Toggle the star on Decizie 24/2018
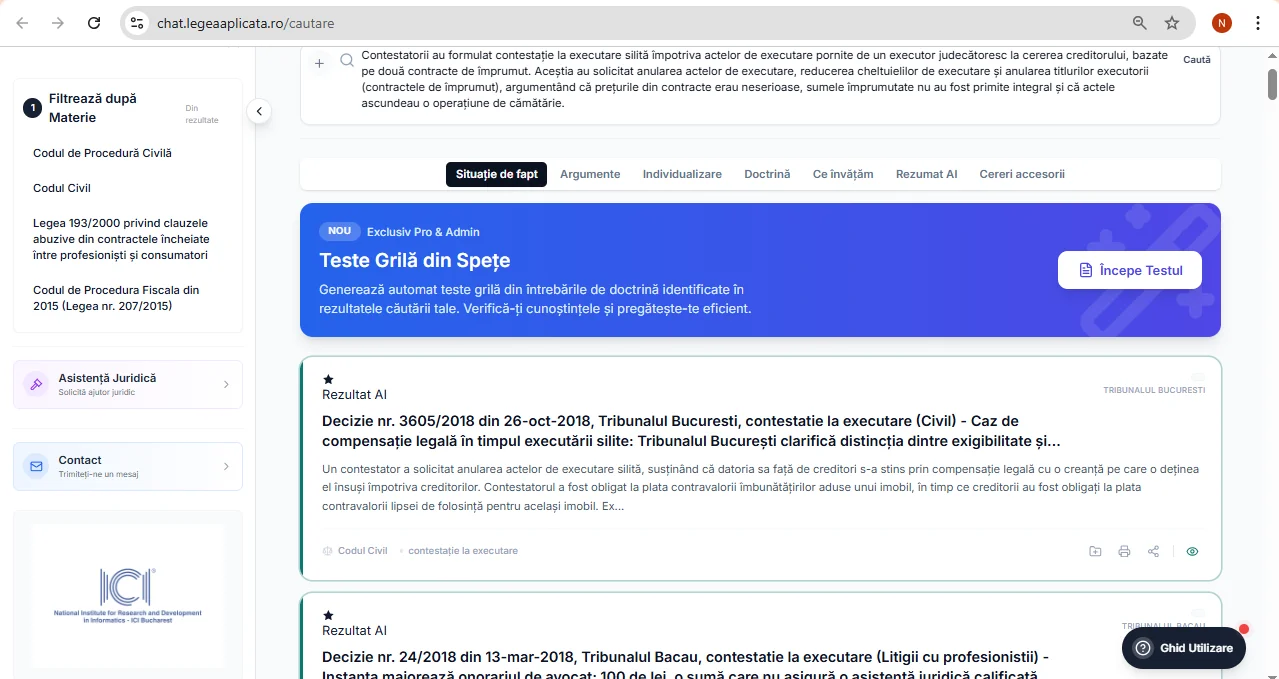Image resolution: width=1279 pixels, height=679 pixels. click(x=327, y=615)
